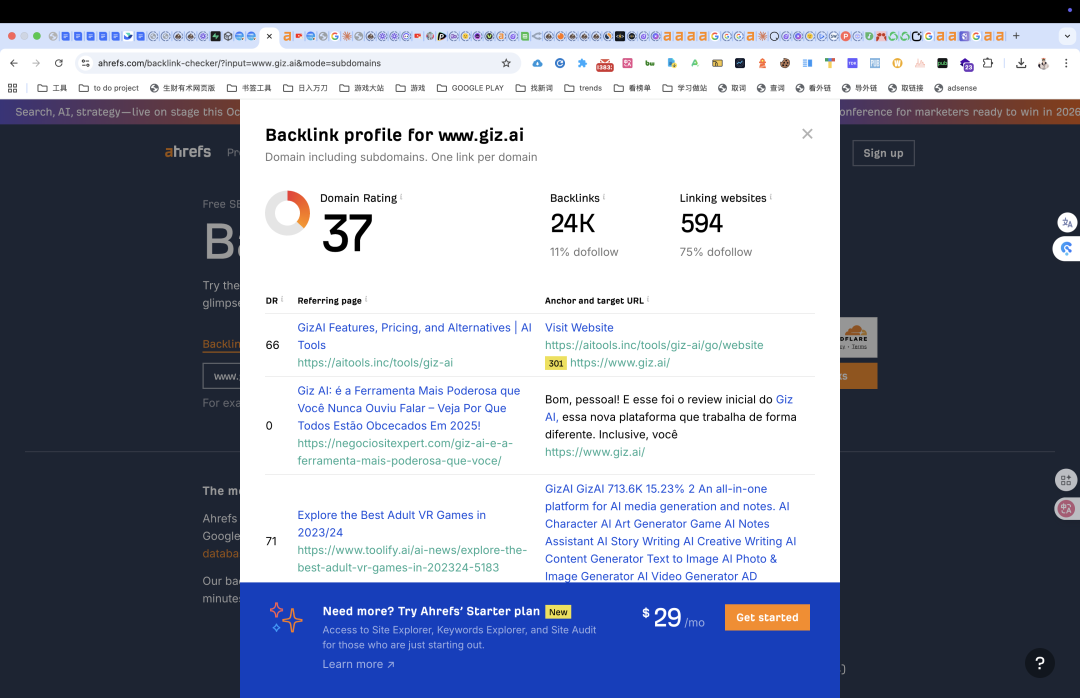This screenshot has width=1080, height=698.
Task: Click the 24K backlinks value
Action: click(x=572, y=223)
